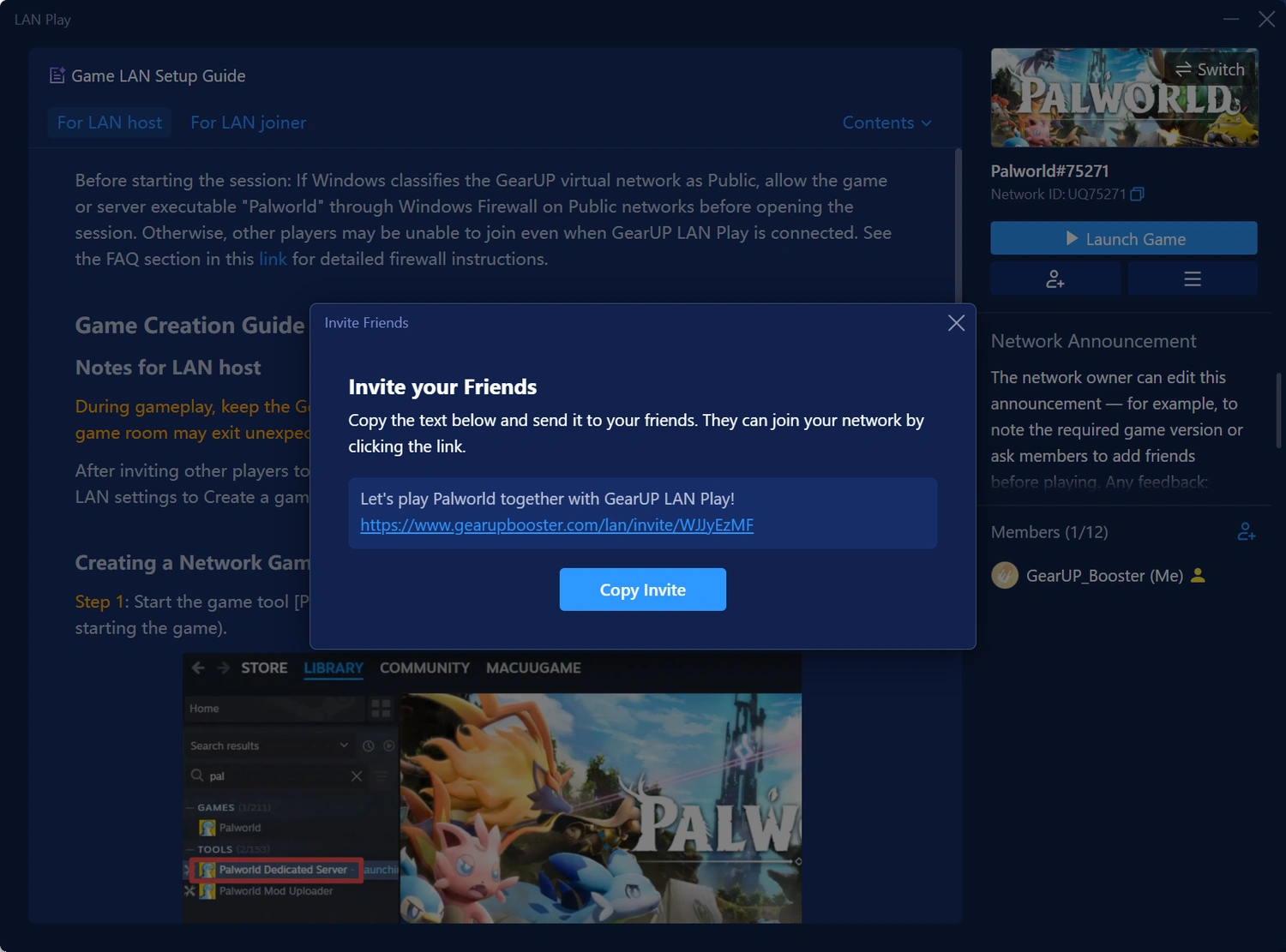Minimize the LAN Play window
The width and height of the screenshot is (1286, 952).
[x=1231, y=19]
